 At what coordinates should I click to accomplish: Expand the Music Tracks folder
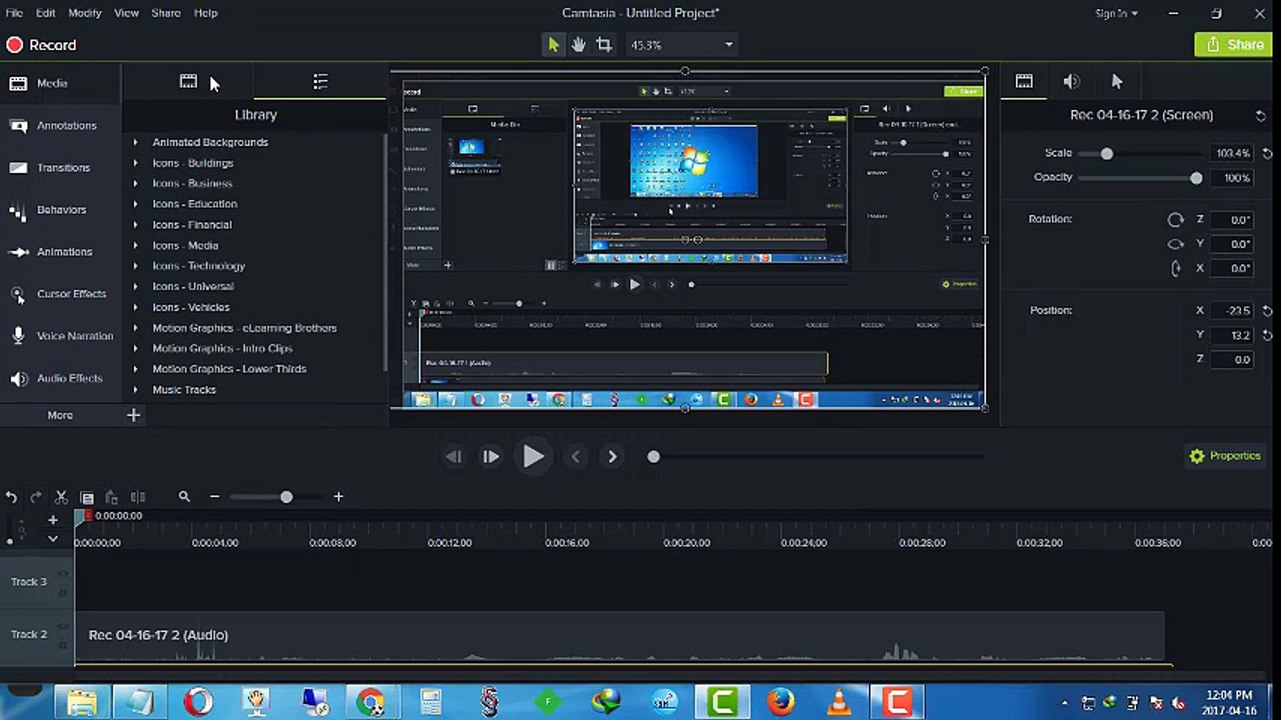point(135,390)
